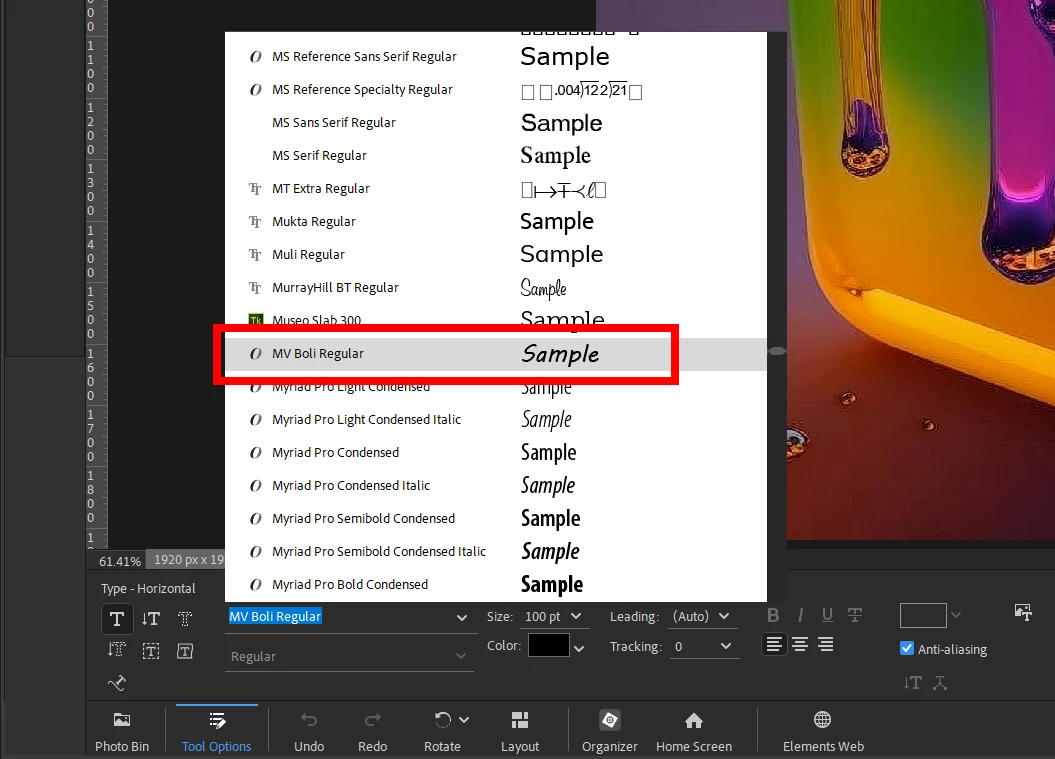
Task: Expand the Rotate options arrow
Action: pyautogui.click(x=464, y=720)
